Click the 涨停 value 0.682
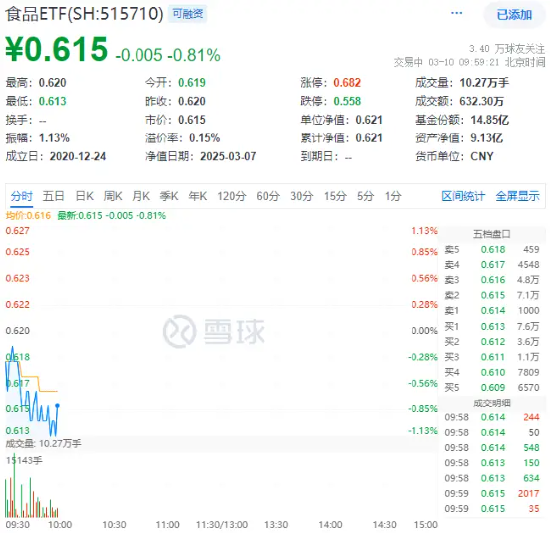Viewport: 550px width, 534px height. tap(347, 83)
